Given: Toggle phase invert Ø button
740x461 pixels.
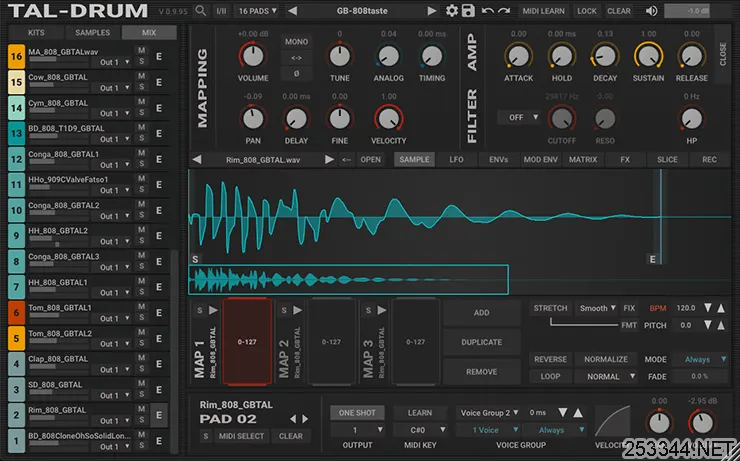Looking at the screenshot, I should [x=296, y=74].
